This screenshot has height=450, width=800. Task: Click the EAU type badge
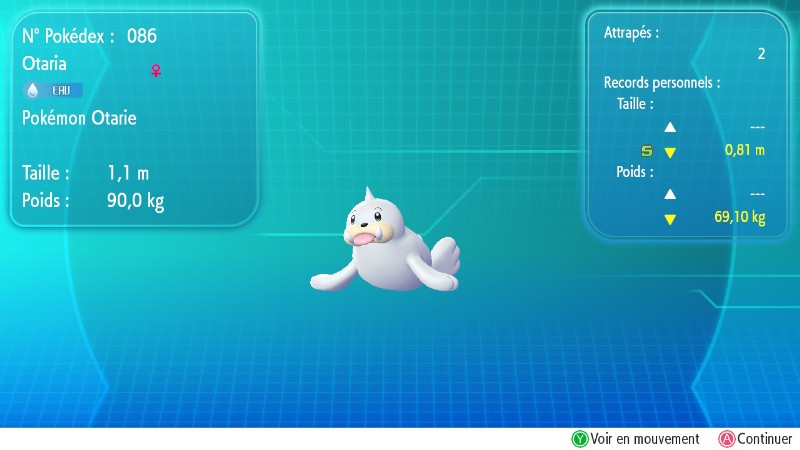pyautogui.click(x=61, y=90)
